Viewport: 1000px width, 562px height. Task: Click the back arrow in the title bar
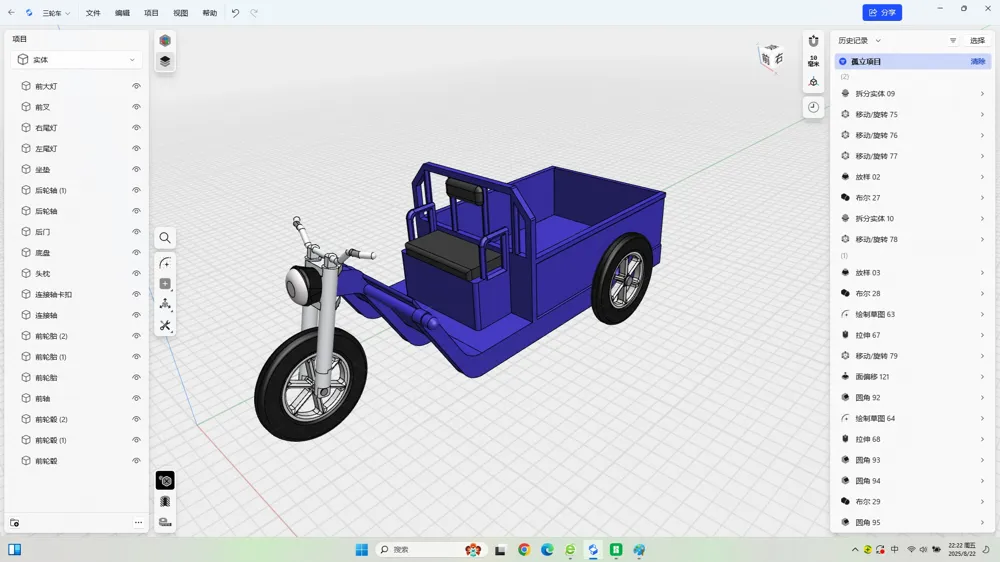tap(11, 13)
